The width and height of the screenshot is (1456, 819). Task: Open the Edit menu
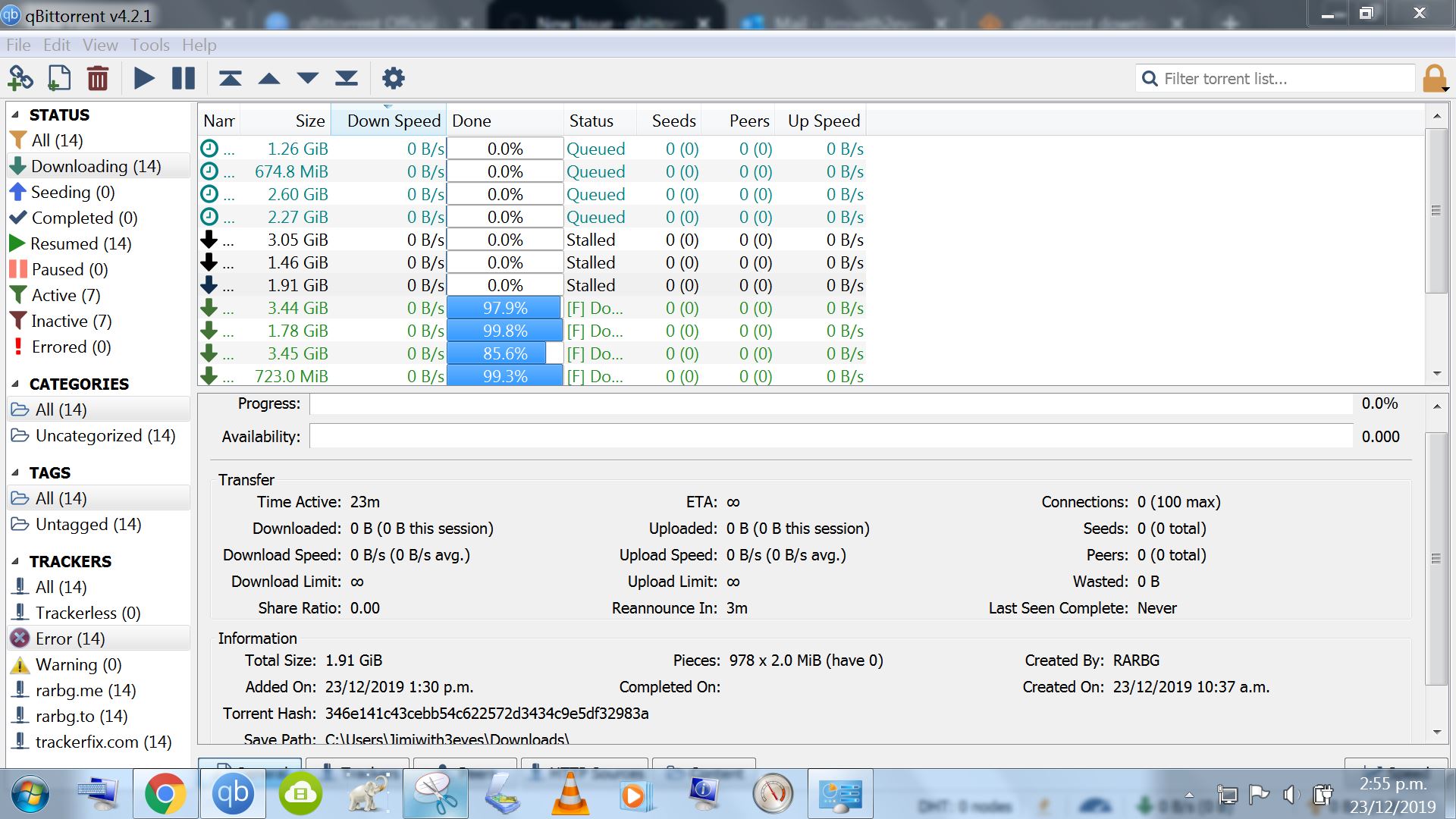click(x=57, y=45)
